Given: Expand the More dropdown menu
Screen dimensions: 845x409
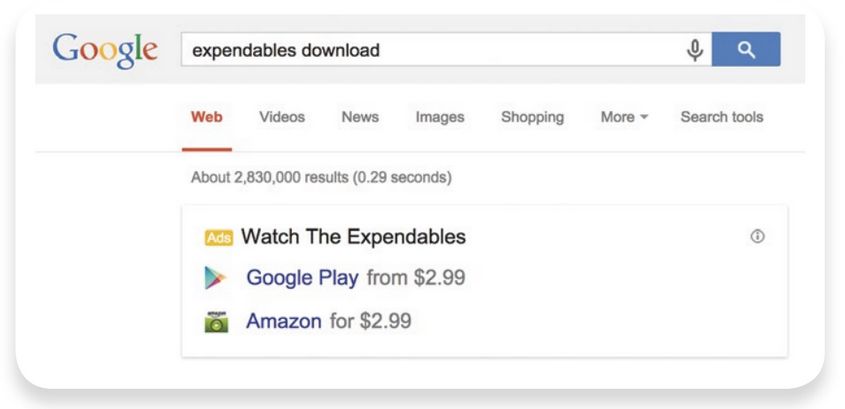Looking at the screenshot, I should 624,117.
